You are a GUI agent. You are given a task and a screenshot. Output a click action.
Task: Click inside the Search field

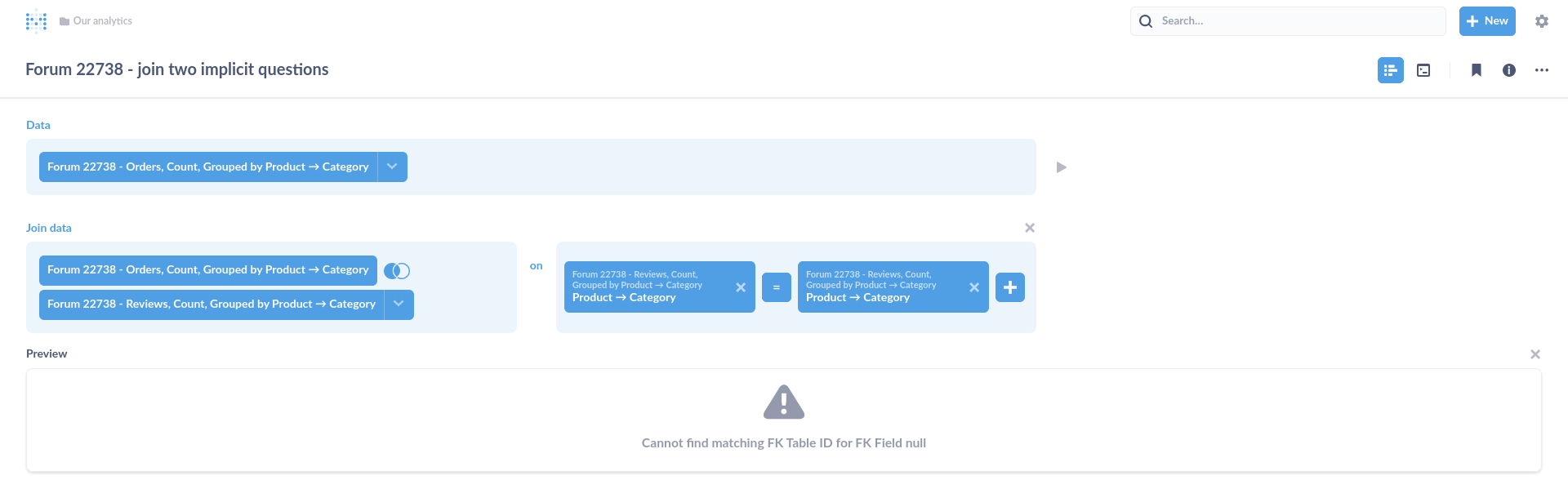[1287, 20]
